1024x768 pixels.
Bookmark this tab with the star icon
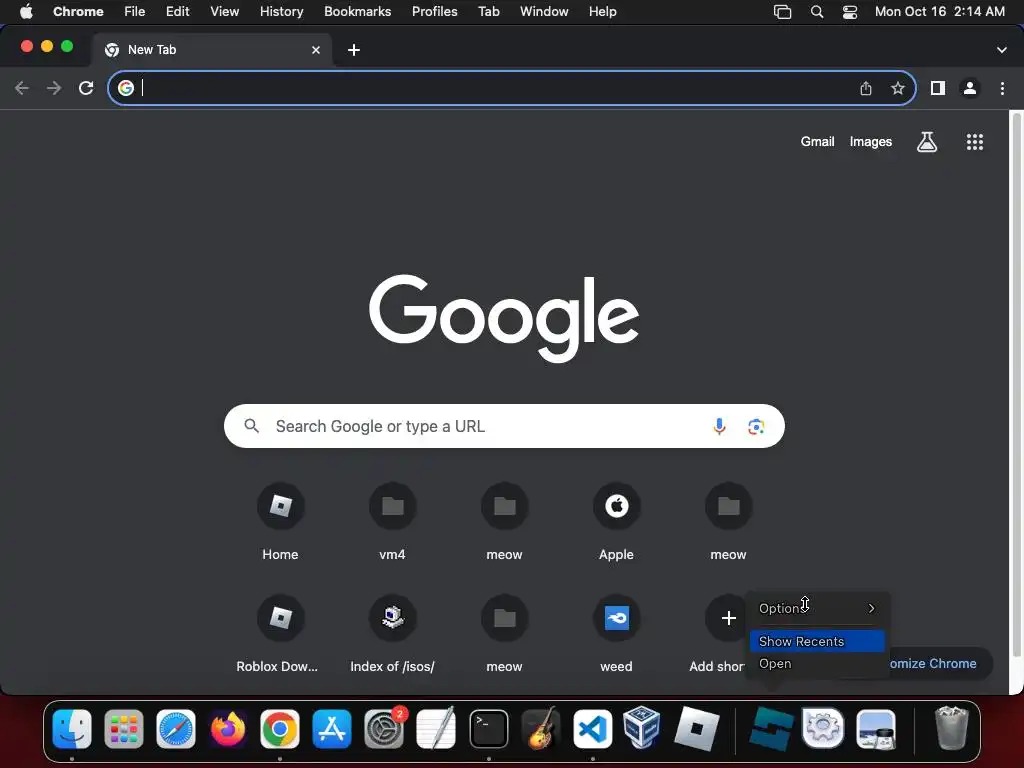tap(898, 88)
